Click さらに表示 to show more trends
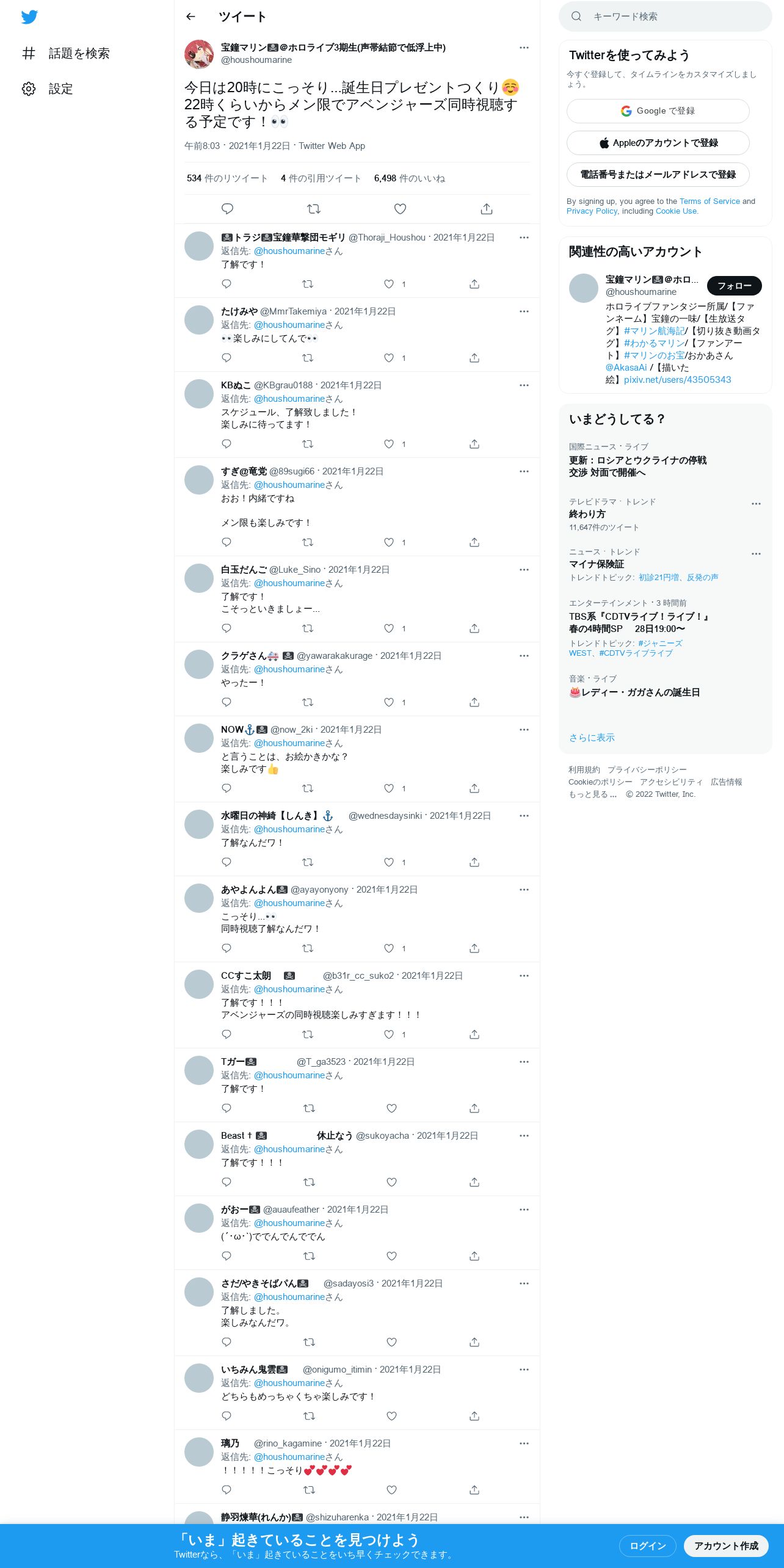 click(592, 738)
